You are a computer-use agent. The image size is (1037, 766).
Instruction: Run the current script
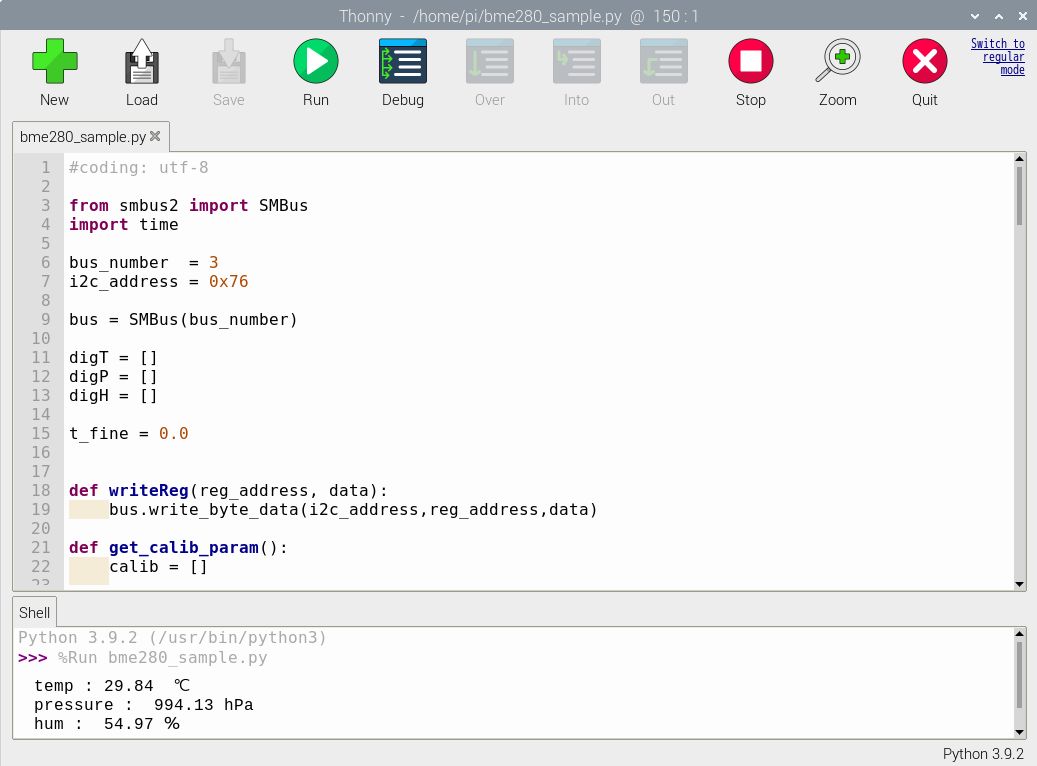pos(315,60)
